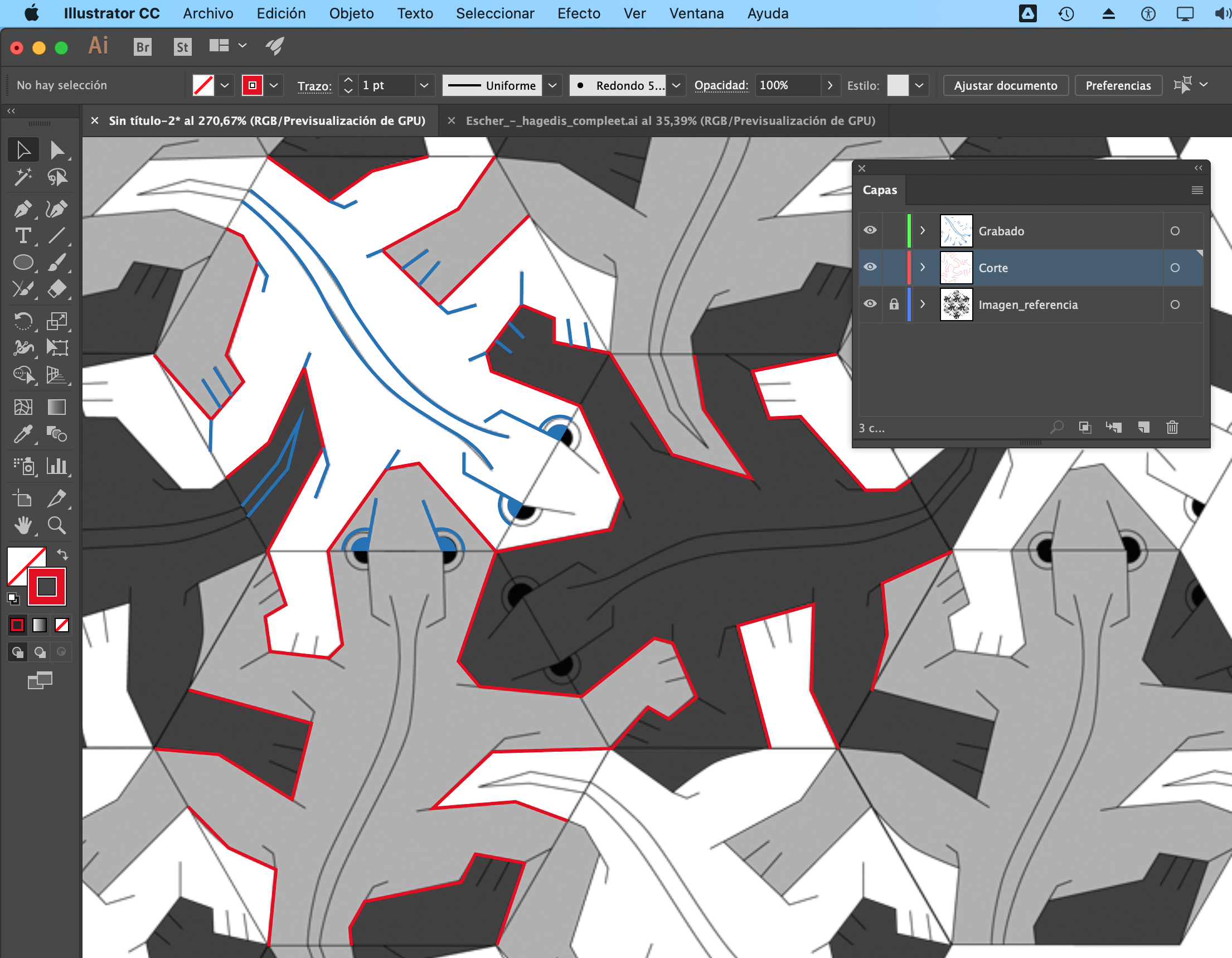Open the stroke weight dropdown
Viewport: 1232px width, 958px height.
424,86
